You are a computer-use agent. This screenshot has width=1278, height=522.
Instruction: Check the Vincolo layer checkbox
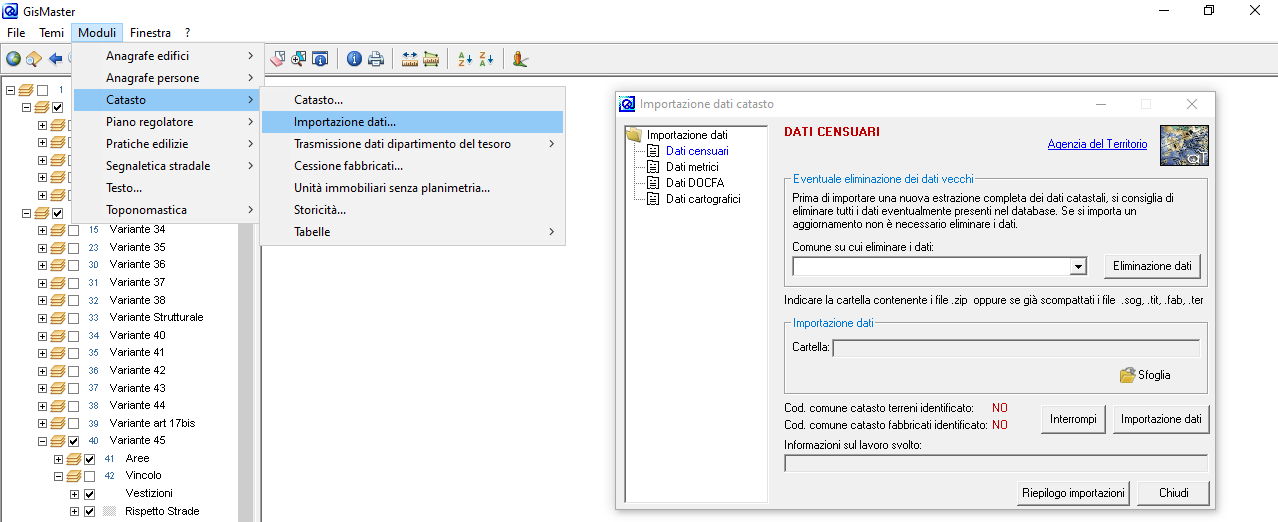(x=90, y=476)
